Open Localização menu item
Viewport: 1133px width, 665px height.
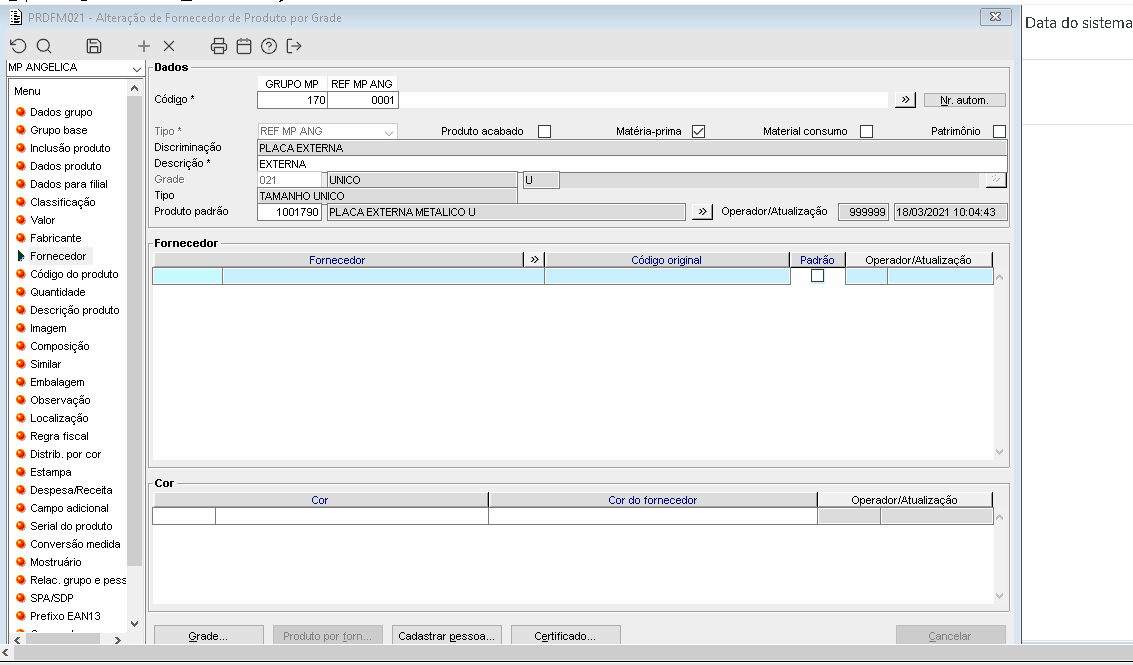click(x=59, y=419)
